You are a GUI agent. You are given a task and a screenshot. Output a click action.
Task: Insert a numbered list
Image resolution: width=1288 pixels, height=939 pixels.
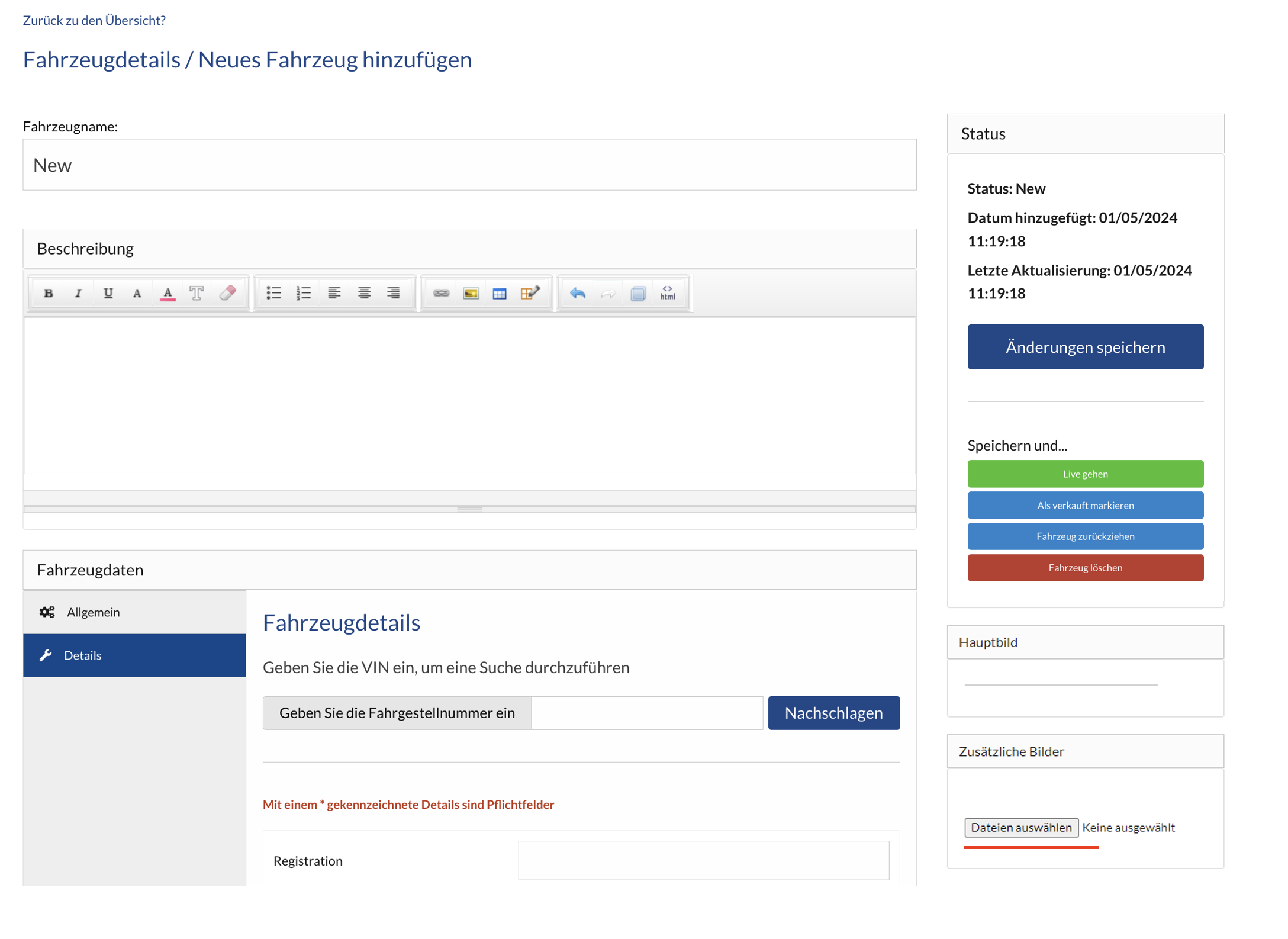(x=304, y=293)
